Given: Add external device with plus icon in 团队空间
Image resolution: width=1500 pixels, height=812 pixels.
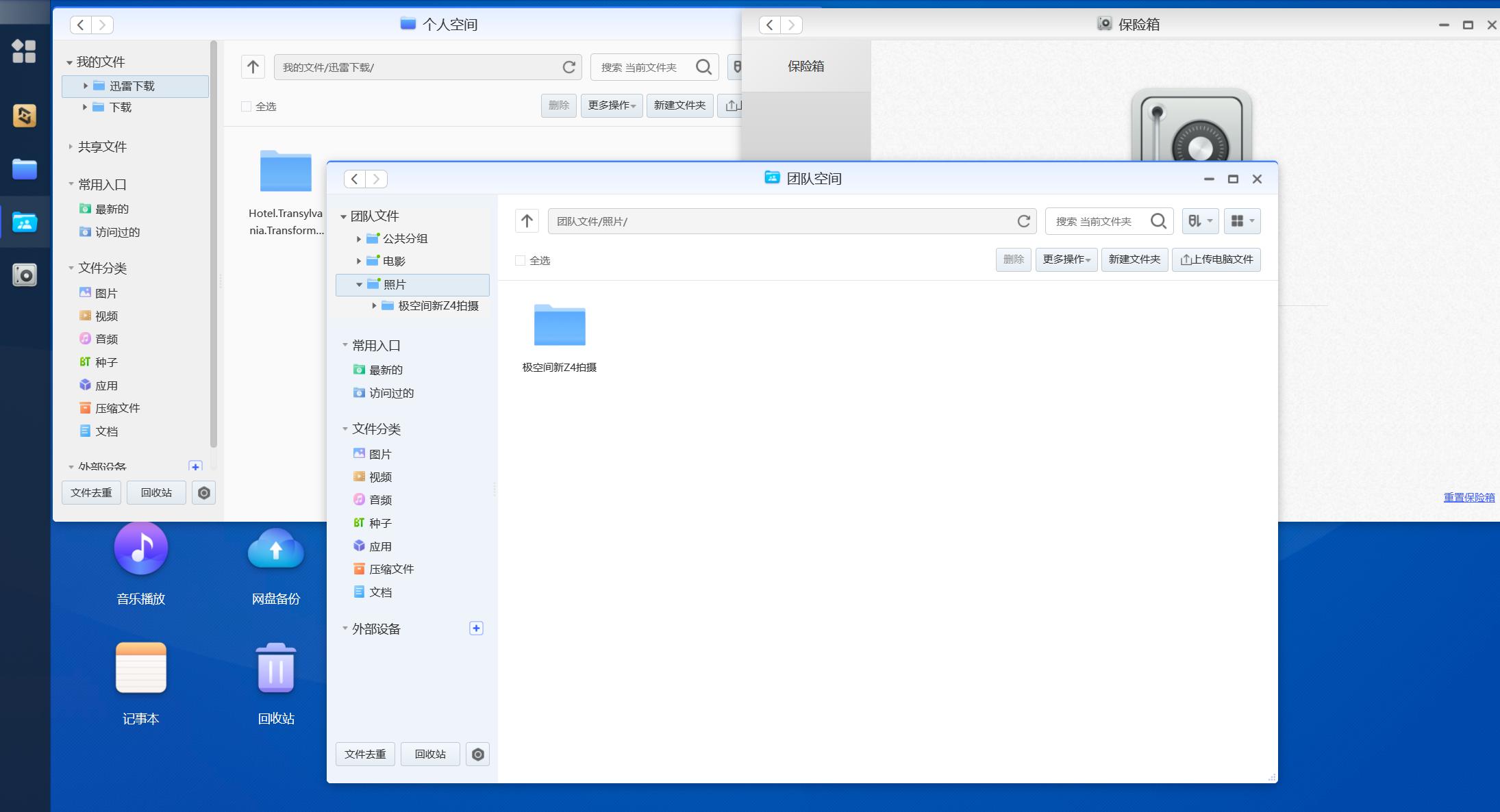Looking at the screenshot, I should (x=476, y=629).
